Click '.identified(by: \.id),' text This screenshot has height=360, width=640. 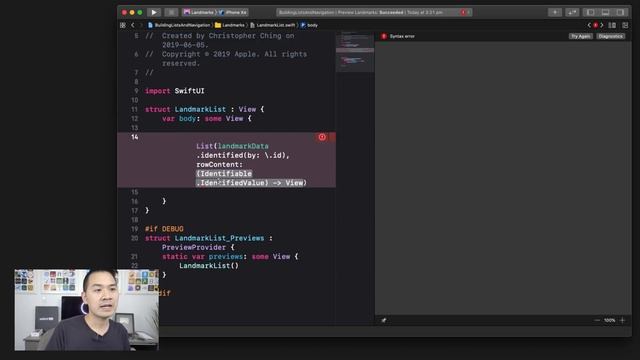(x=243, y=156)
